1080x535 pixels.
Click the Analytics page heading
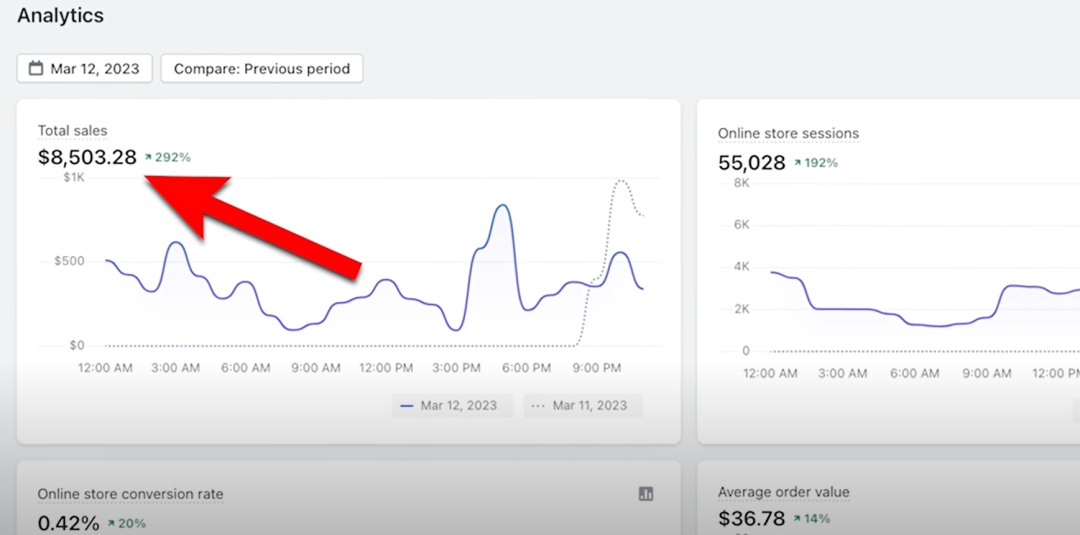60,16
